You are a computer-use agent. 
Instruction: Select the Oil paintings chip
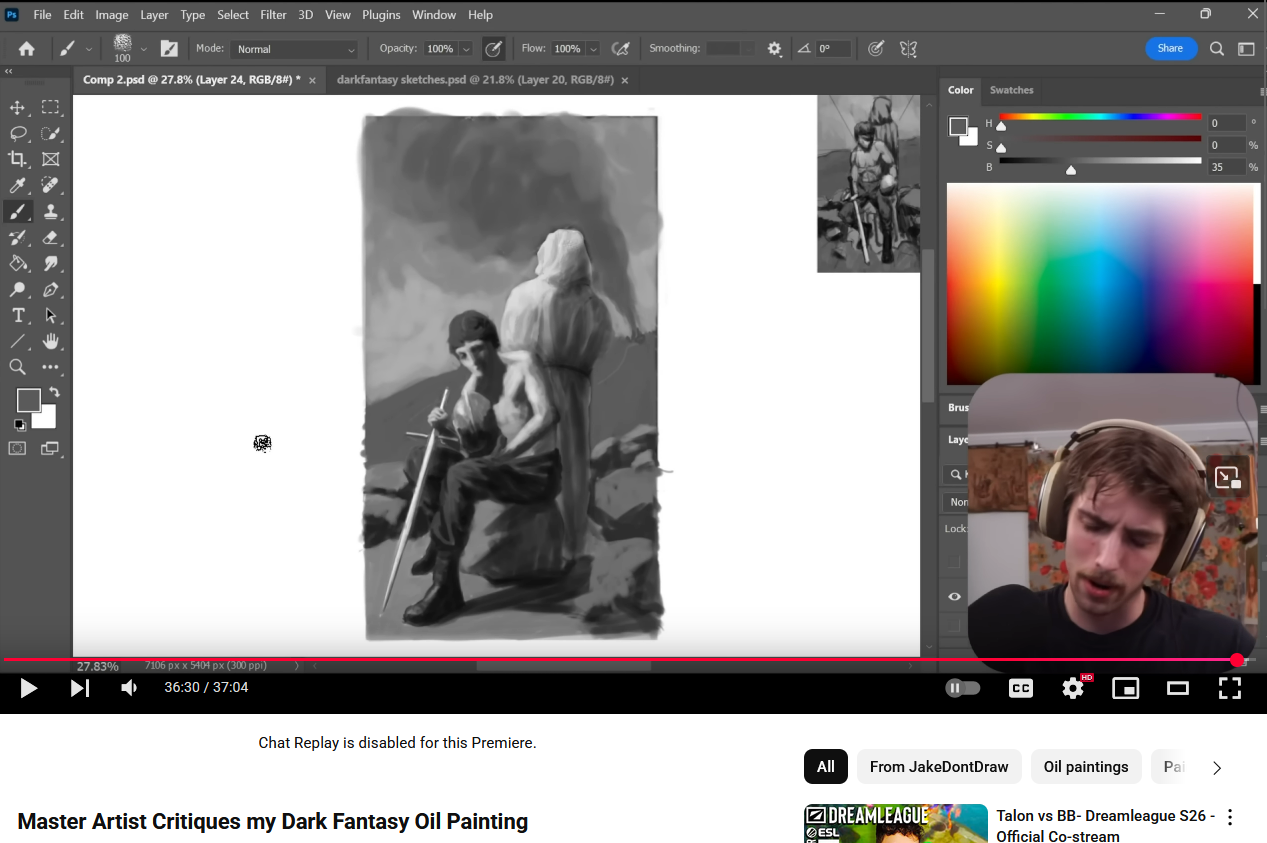(1086, 767)
